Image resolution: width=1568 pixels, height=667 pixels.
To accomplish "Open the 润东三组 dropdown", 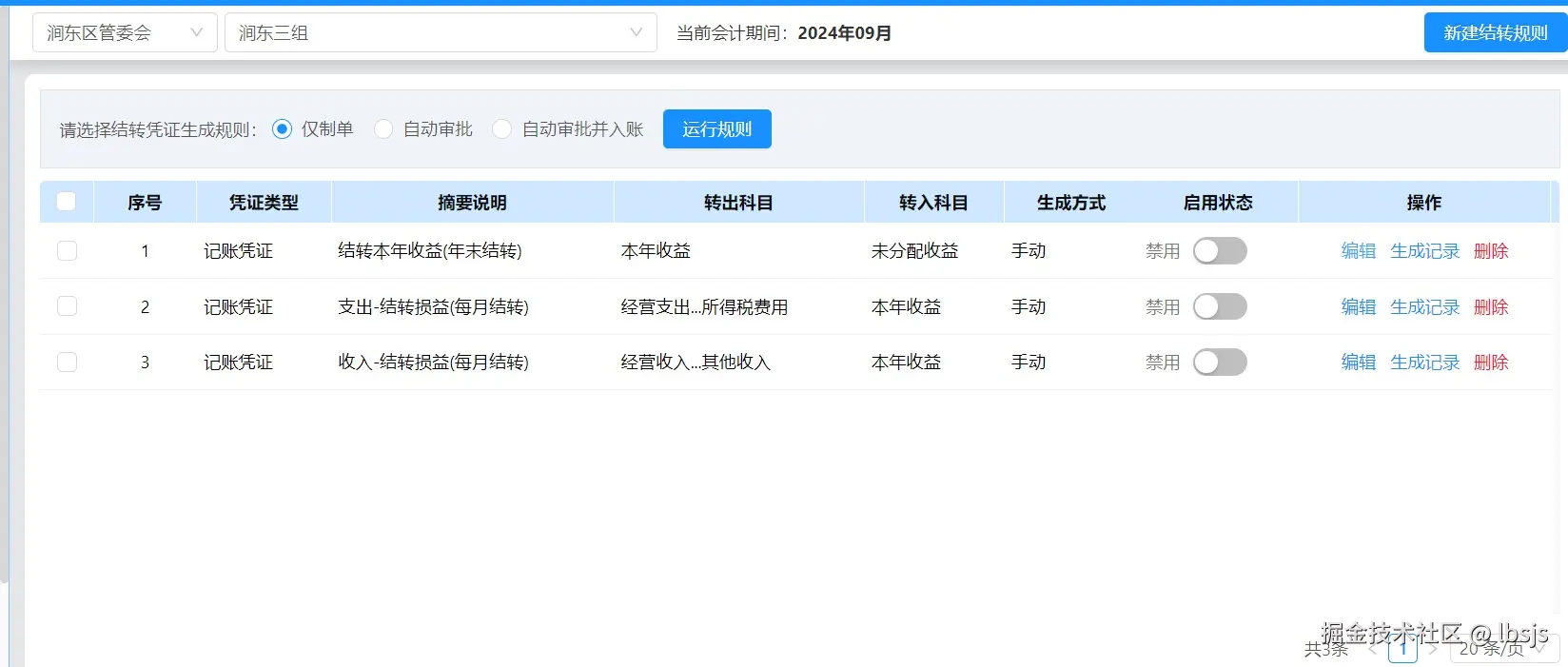I will coord(441,32).
